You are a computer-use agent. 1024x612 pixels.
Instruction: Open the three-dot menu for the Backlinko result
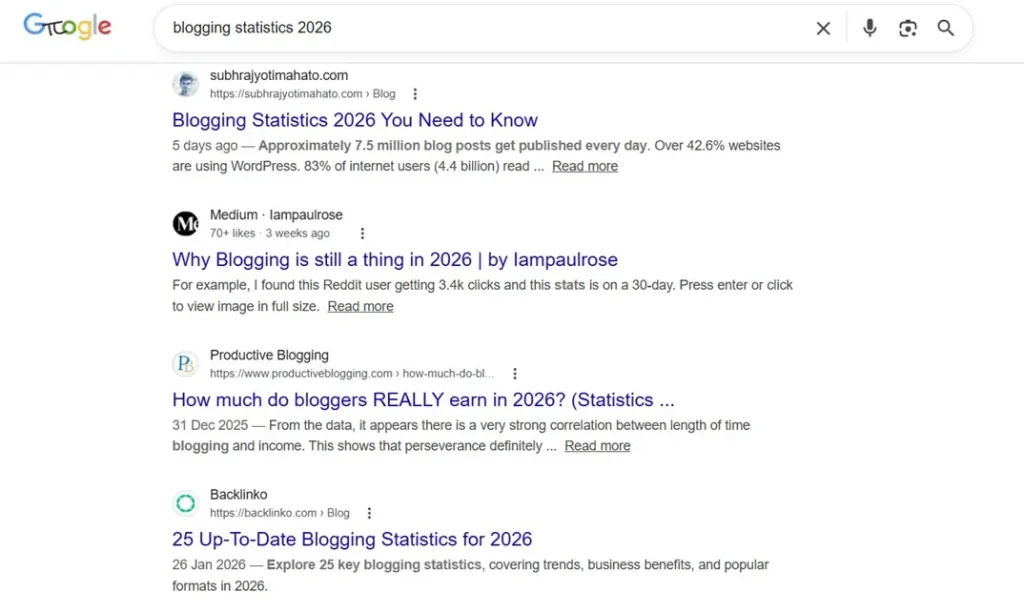[369, 512]
